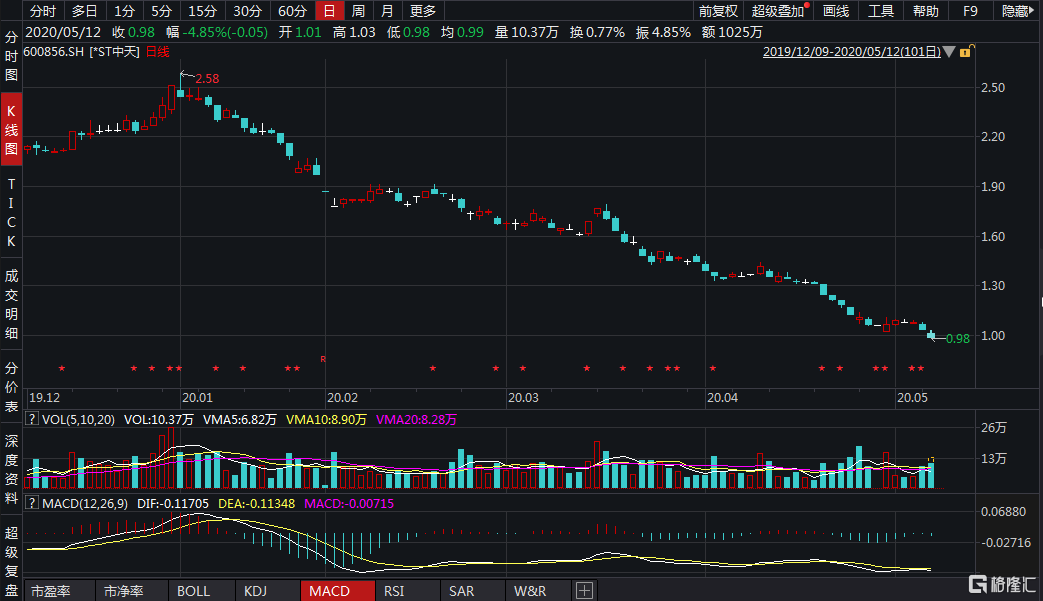Screen dimensions: 1043x601
Task: Click the DEA:-0.11348 value
Action: [257, 503]
